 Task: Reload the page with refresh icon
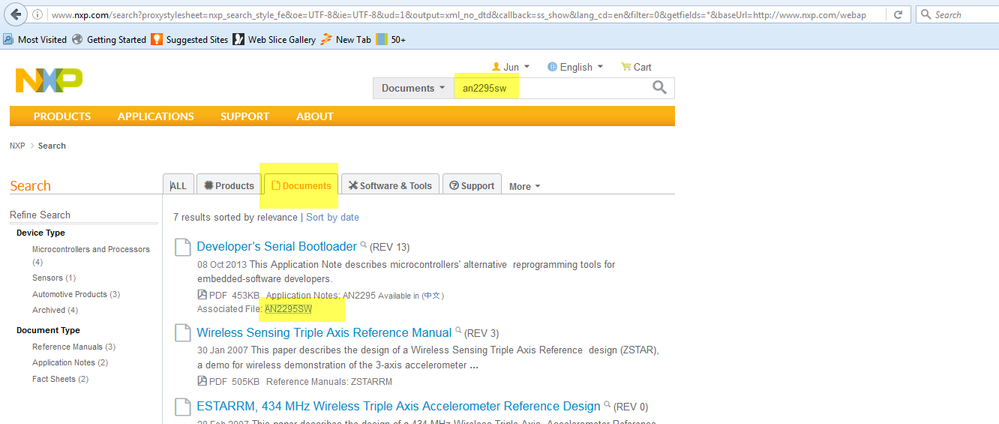(x=898, y=15)
